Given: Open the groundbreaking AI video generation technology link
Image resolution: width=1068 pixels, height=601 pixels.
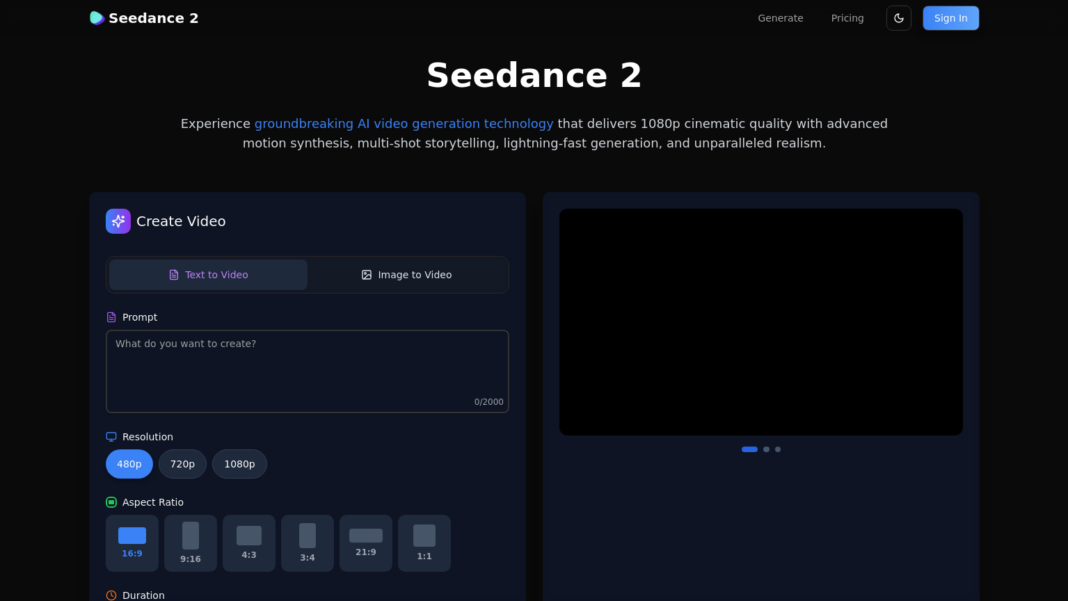Looking at the screenshot, I should tap(403, 124).
